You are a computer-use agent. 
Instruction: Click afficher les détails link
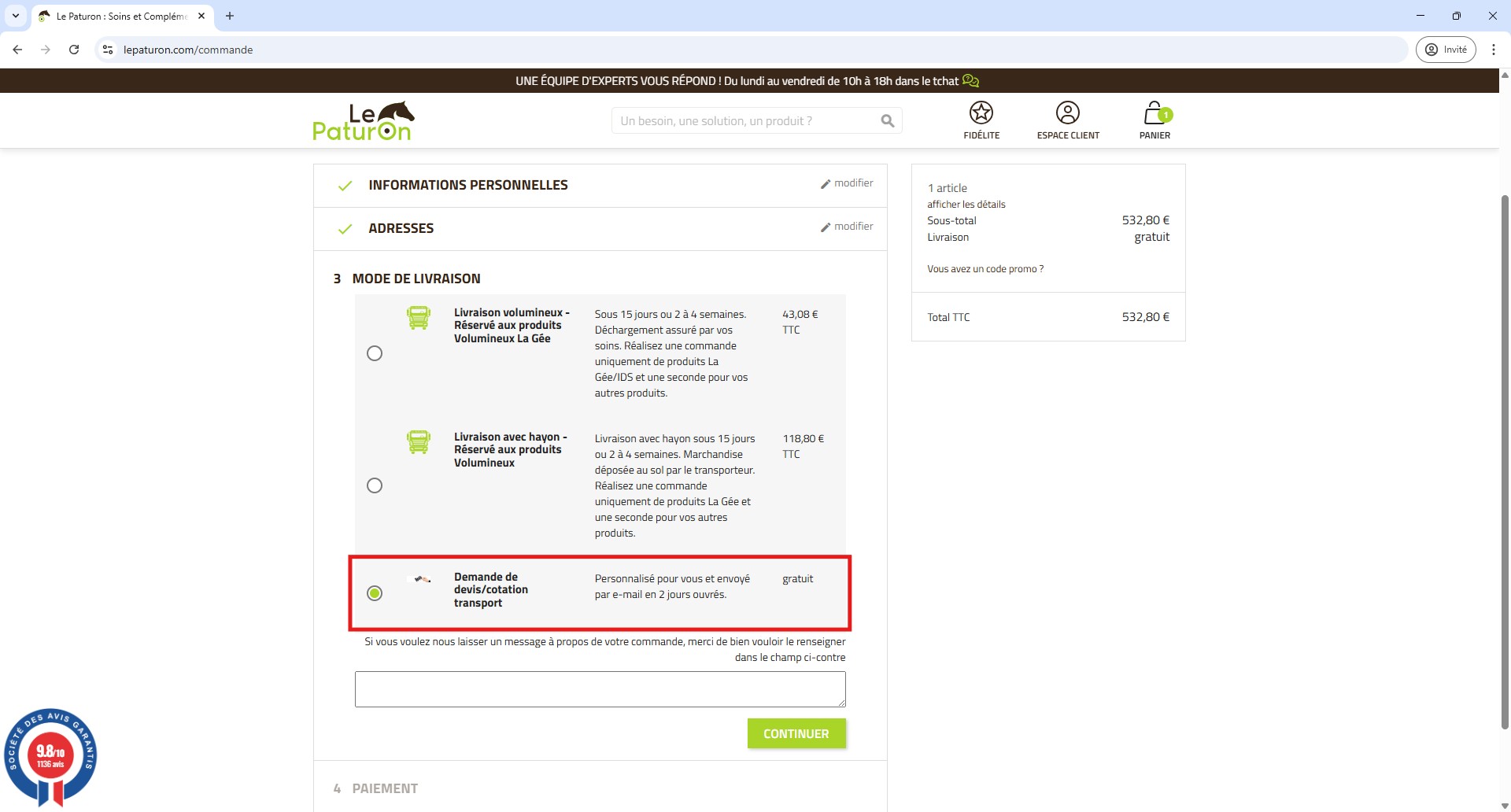[966, 205]
